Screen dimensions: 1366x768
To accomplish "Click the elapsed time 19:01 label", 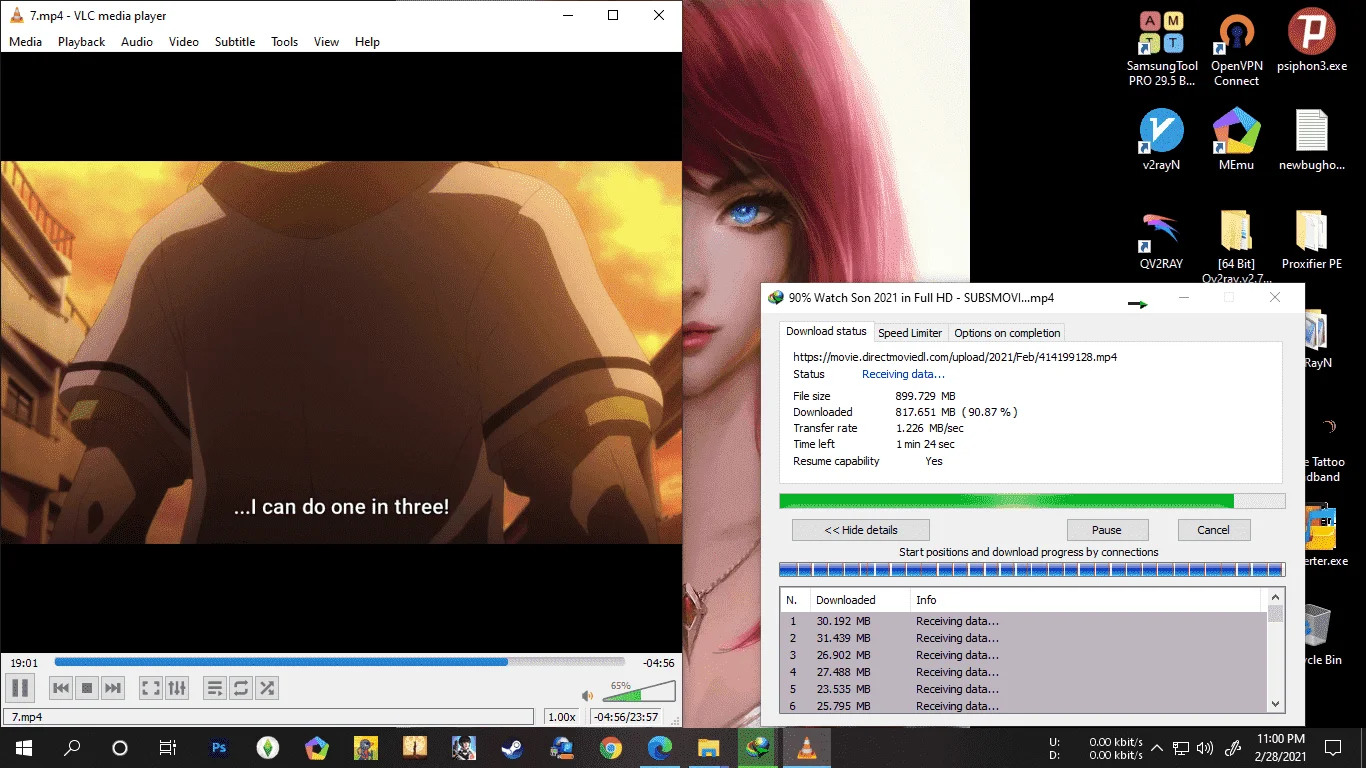I will [x=24, y=663].
